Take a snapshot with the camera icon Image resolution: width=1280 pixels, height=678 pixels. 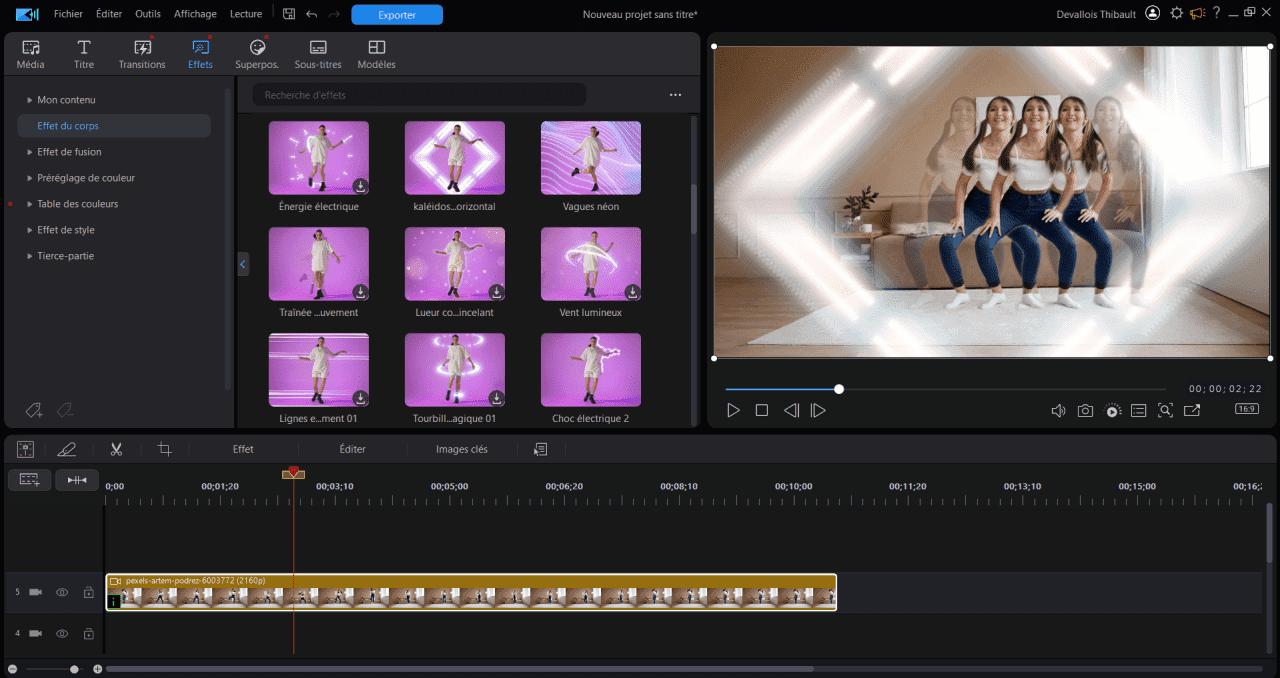coord(1085,410)
